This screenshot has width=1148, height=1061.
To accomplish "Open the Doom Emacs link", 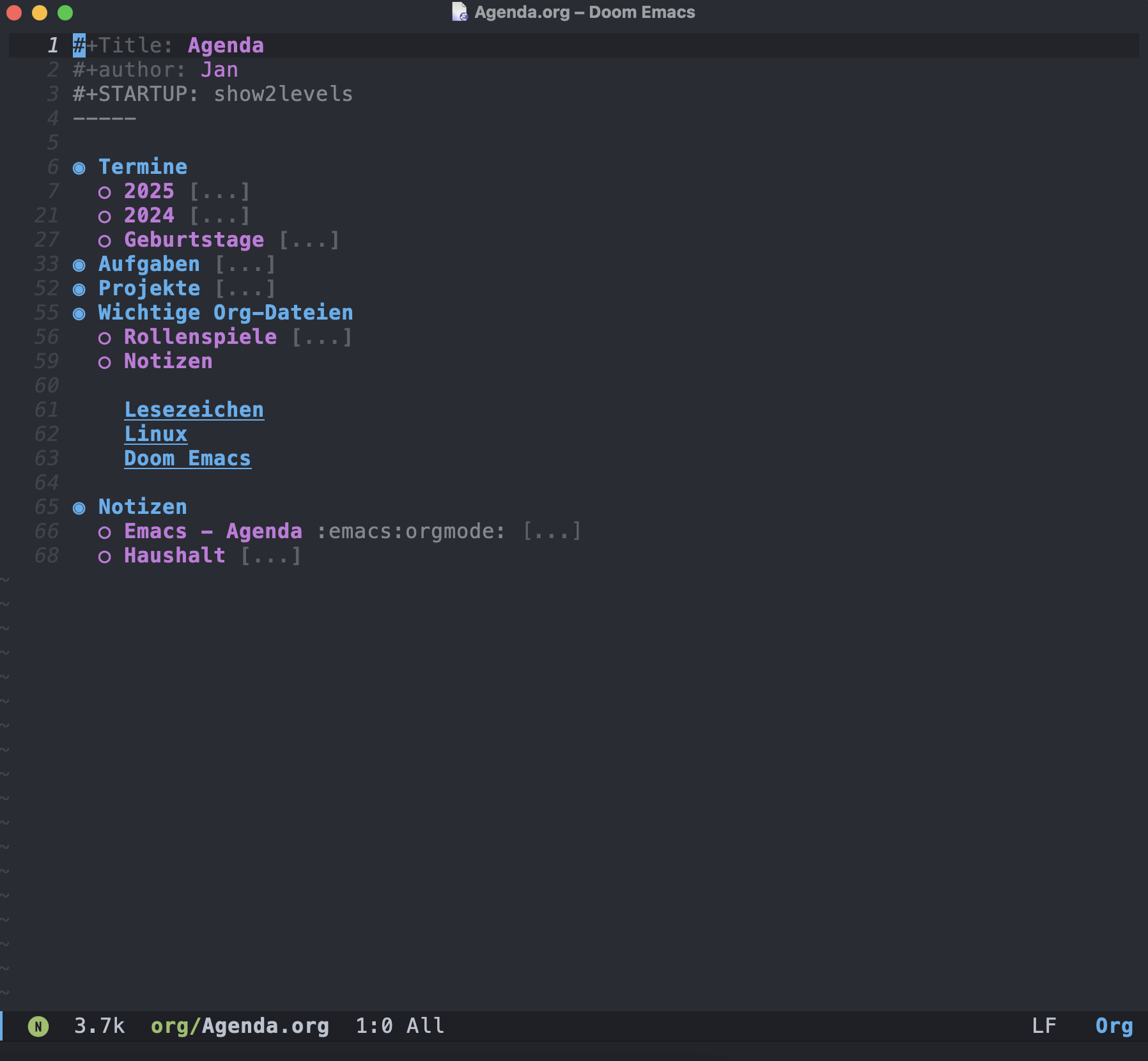I will (x=187, y=458).
